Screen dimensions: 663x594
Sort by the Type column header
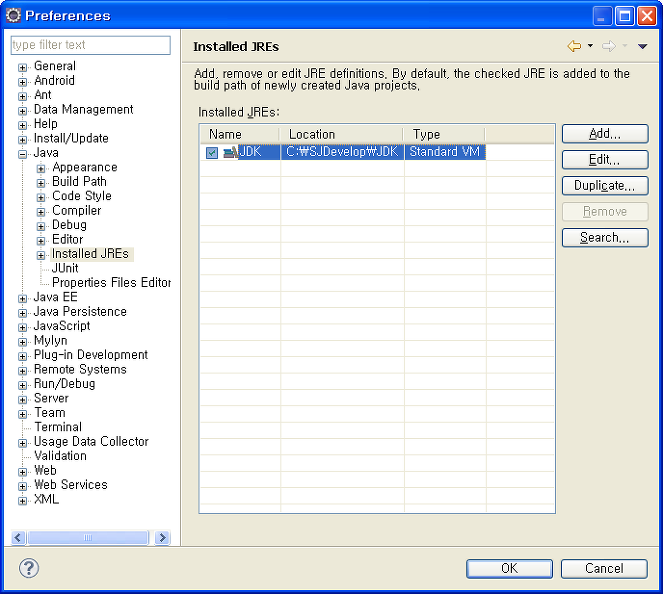(444, 134)
